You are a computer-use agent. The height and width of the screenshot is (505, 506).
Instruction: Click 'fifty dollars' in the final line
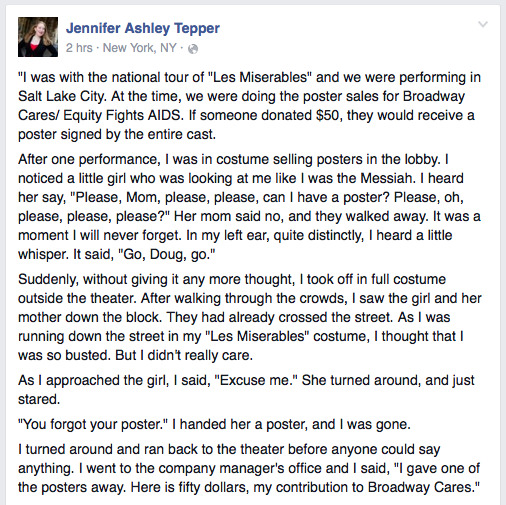pos(212,487)
